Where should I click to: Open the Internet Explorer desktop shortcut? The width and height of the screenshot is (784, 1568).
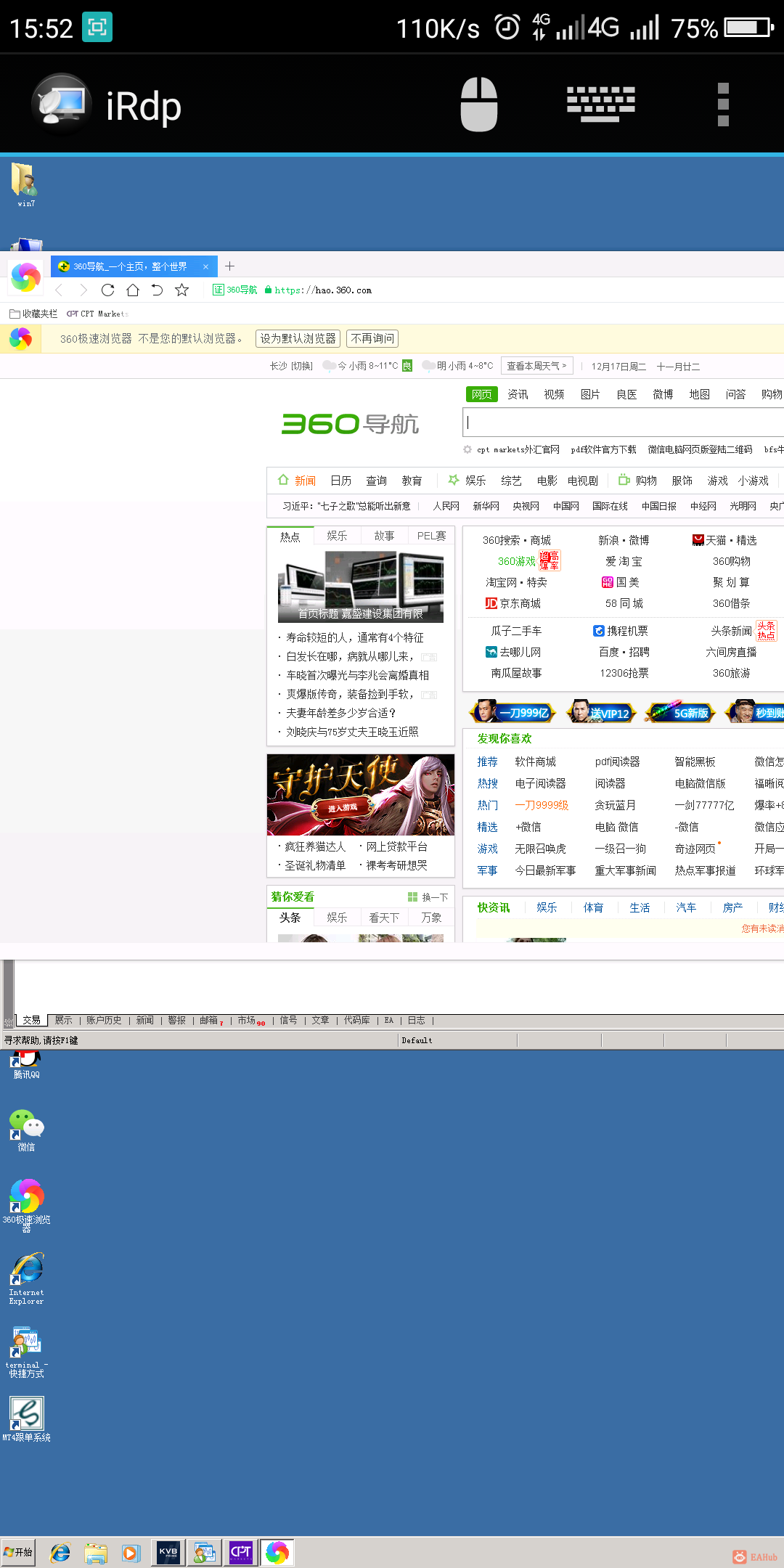pyautogui.click(x=26, y=1279)
